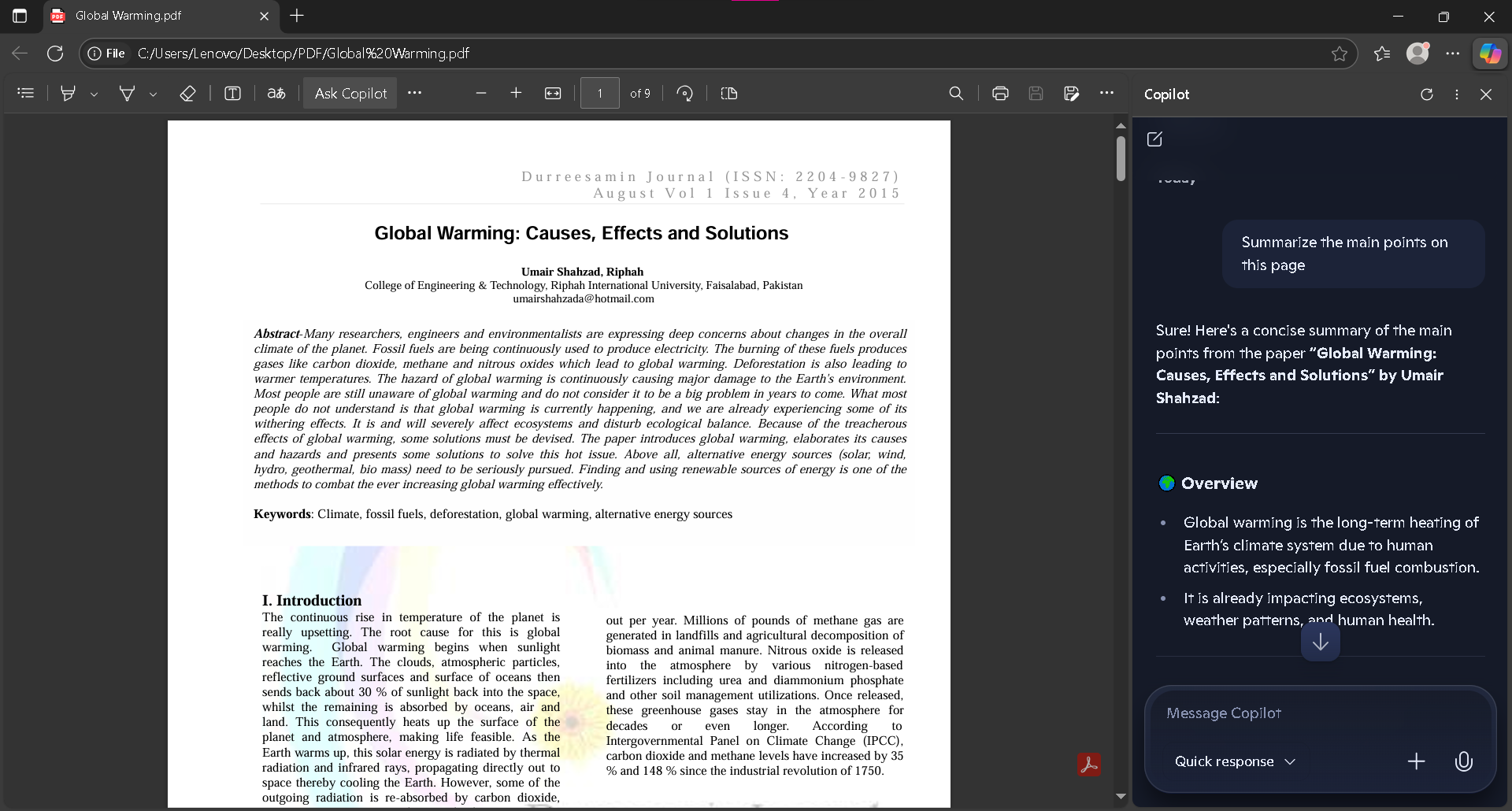Click the PDF vertical scrollbar thumb
This screenshot has width=1512, height=811.
pos(1121,159)
